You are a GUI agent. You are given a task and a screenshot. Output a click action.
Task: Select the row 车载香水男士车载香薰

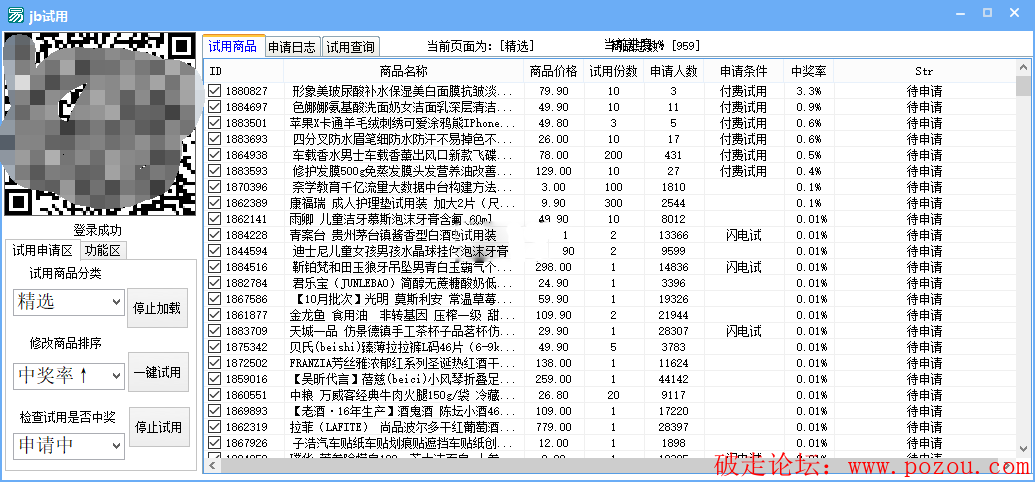[x=611, y=155]
